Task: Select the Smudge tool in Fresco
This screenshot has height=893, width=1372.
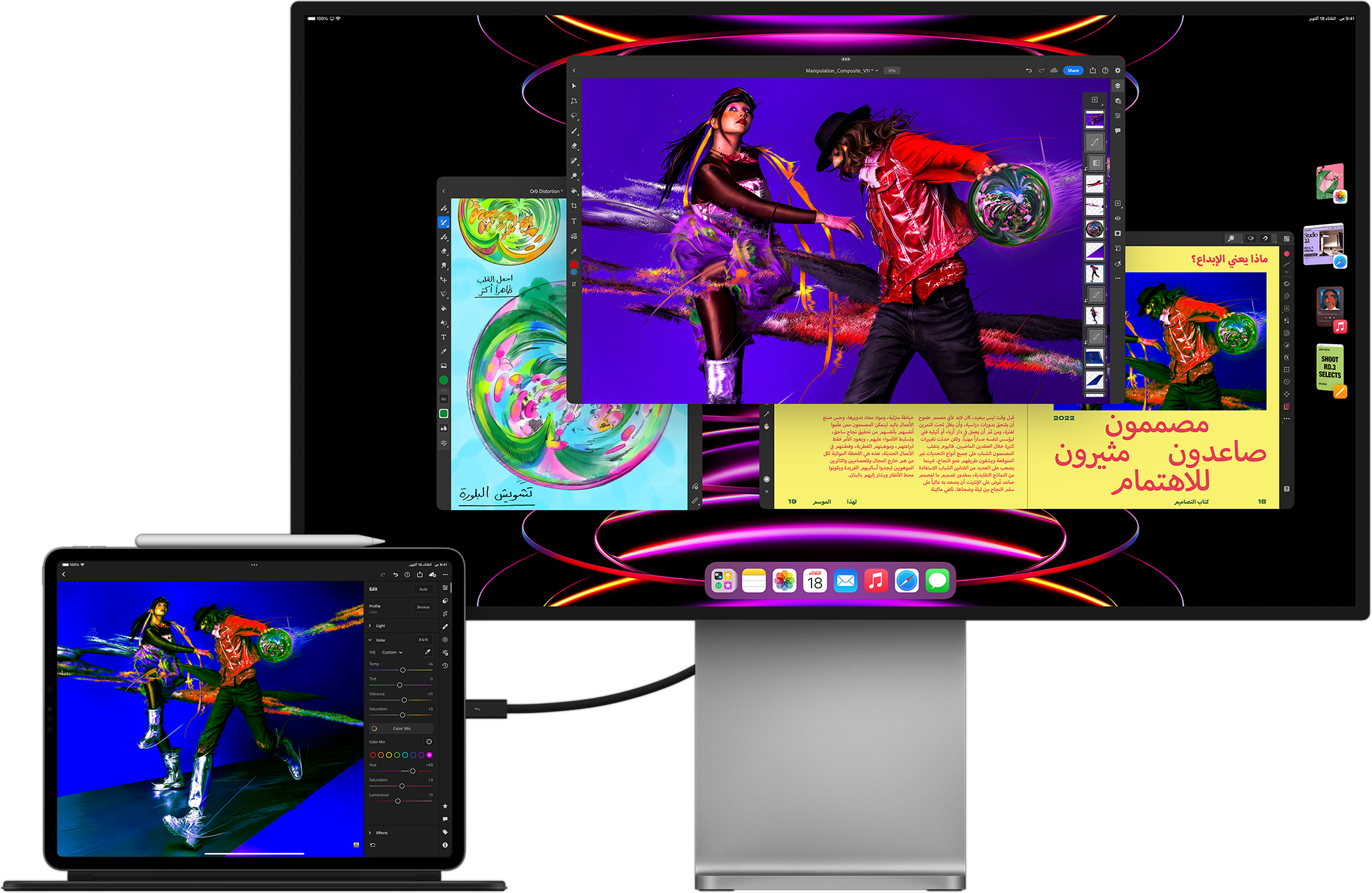Action: coord(442,264)
